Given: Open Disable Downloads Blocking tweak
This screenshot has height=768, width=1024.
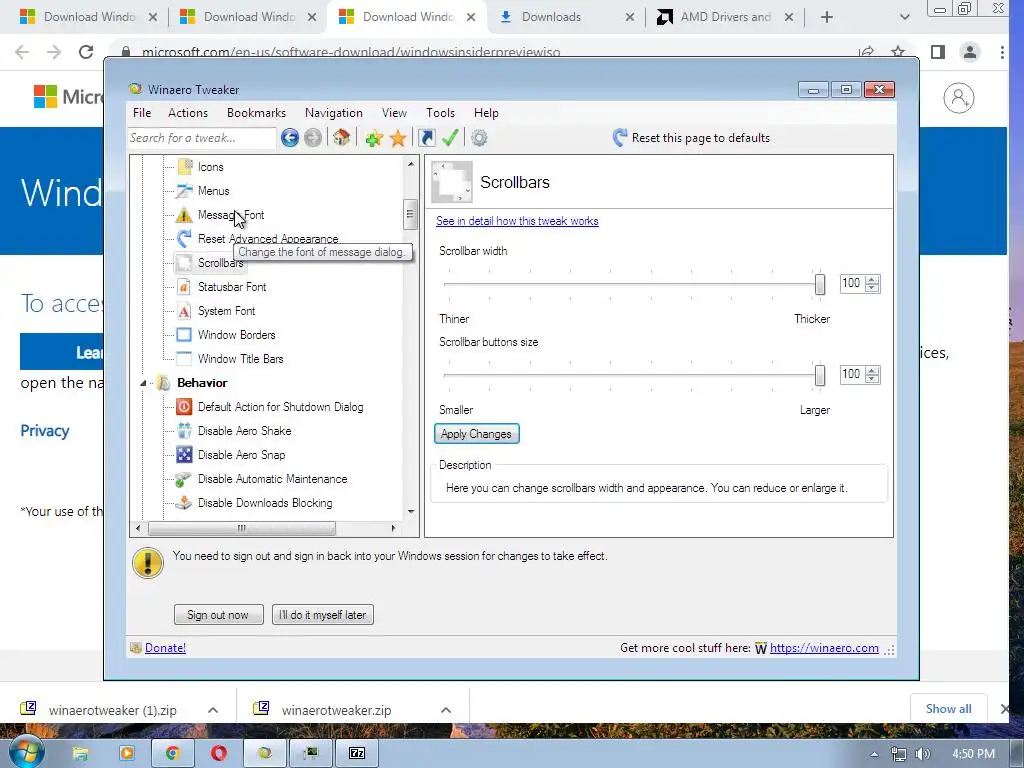Looking at the screenshot, I should click(x=264, y=503).
